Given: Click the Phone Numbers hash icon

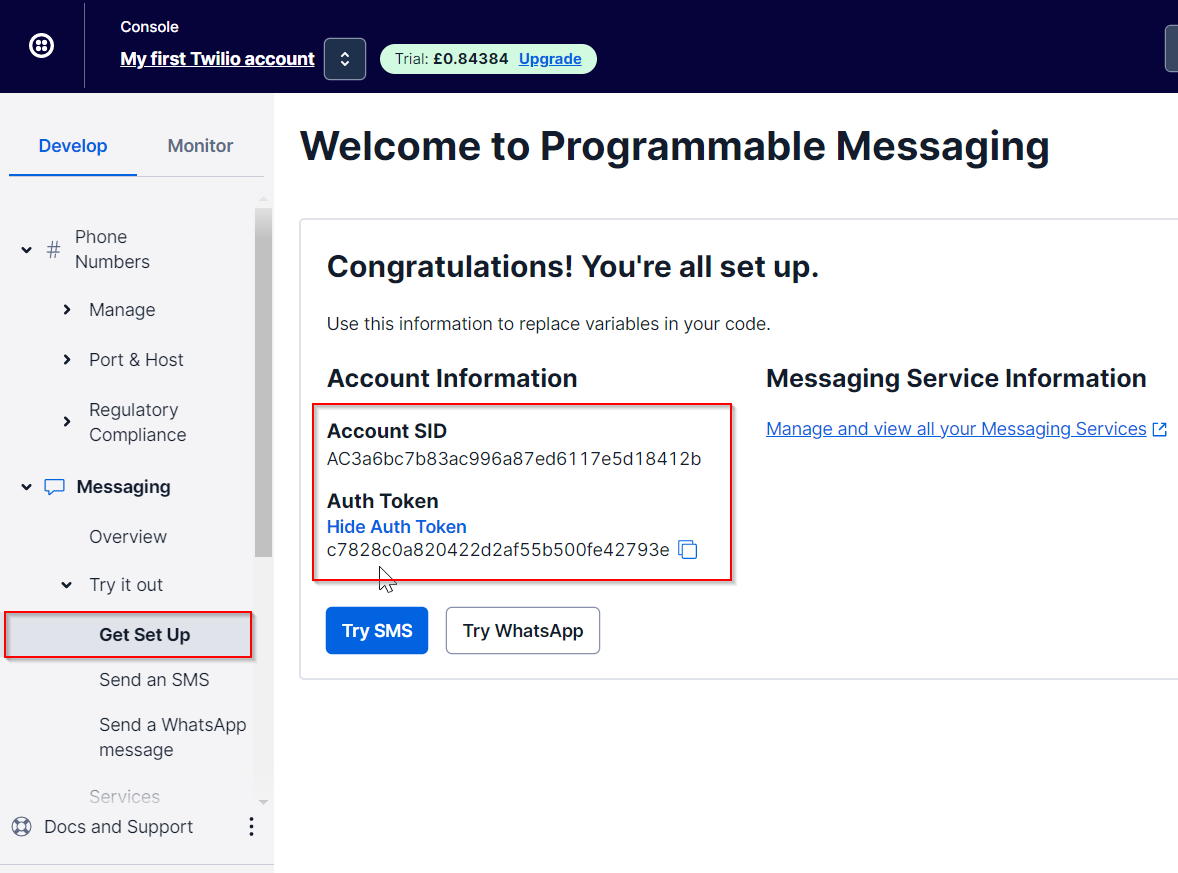Looking at the screenshot, I should (x=54, y=249).
